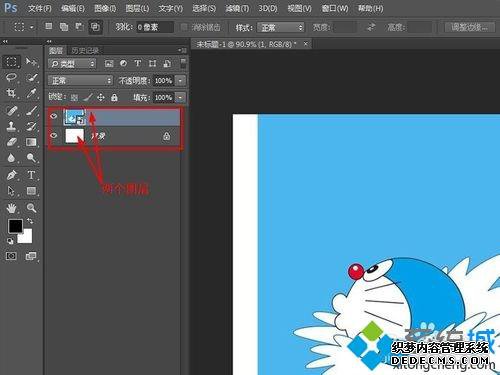Screen dimensions: 500x375
Task: Select the Dodge tool
Action: (x=31, y=158)
